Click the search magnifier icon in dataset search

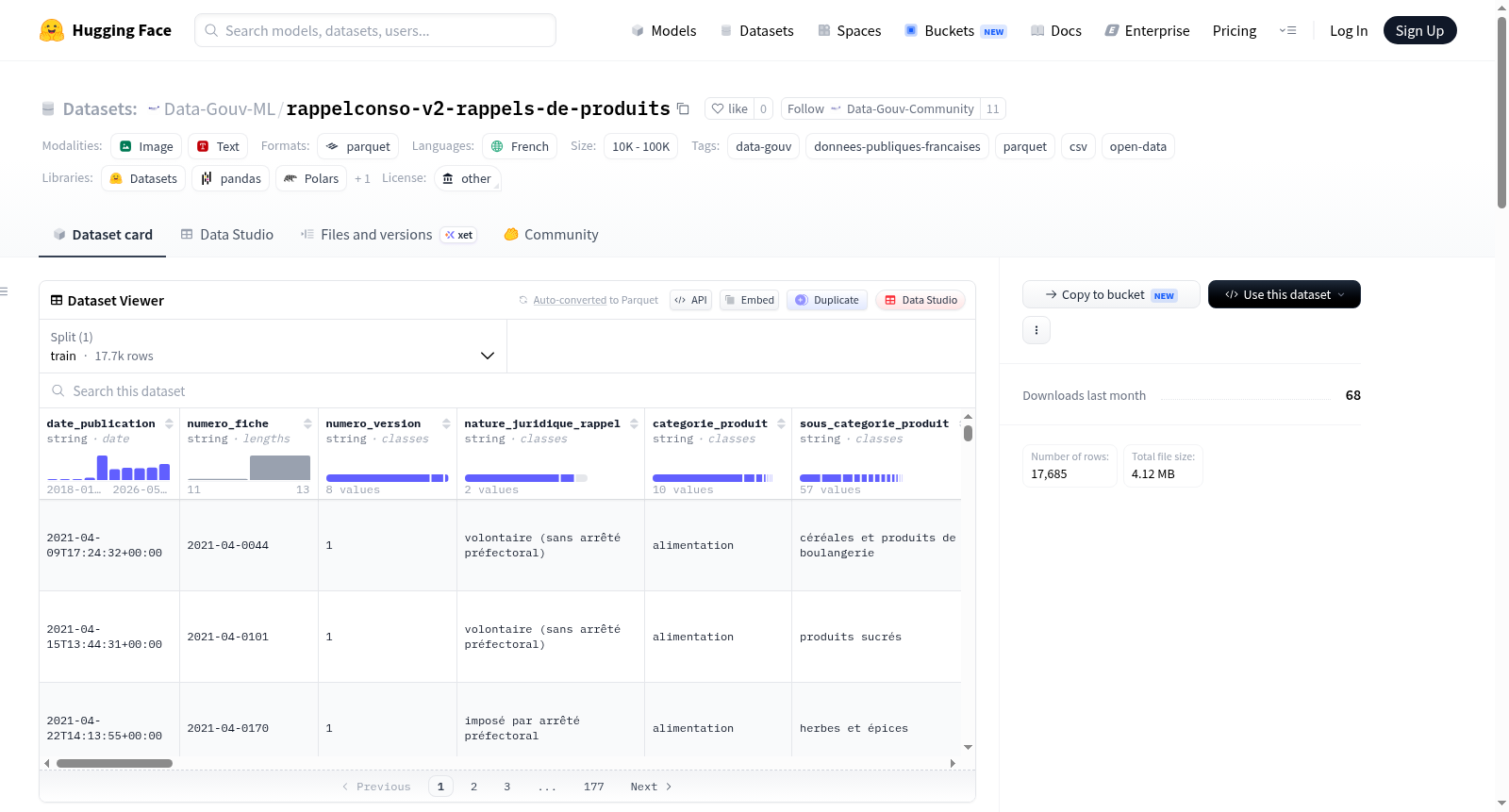coord(58,390)
